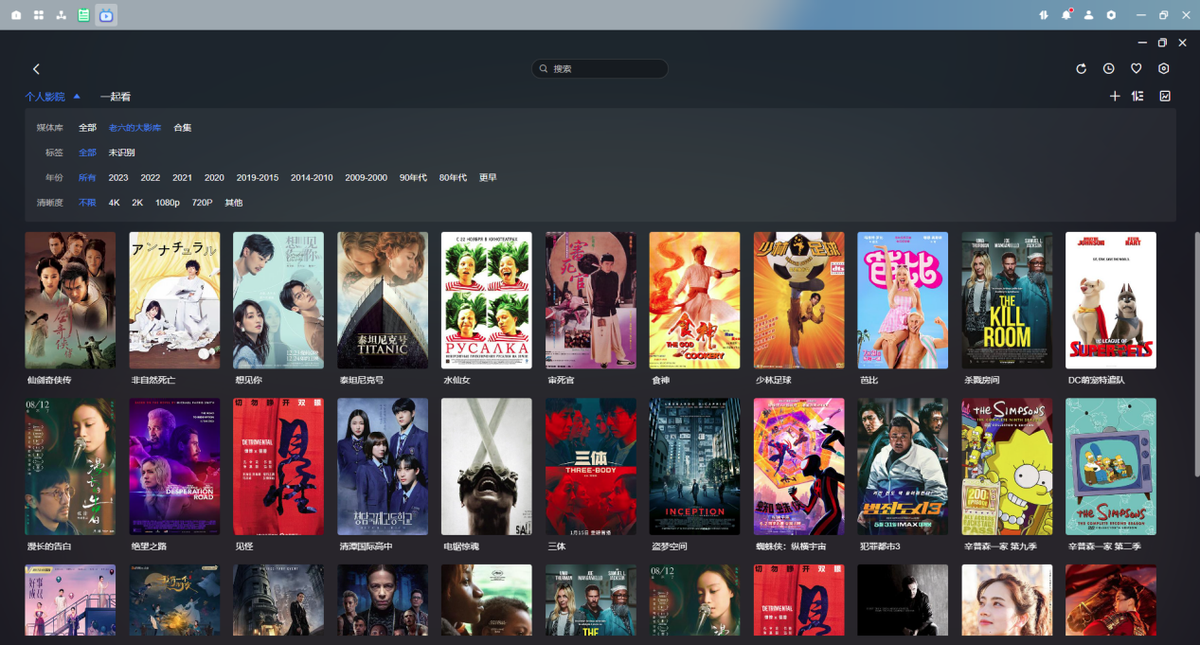Click 犯罪都市3 title text
The image size is (1200, 645).
(881, 547)
